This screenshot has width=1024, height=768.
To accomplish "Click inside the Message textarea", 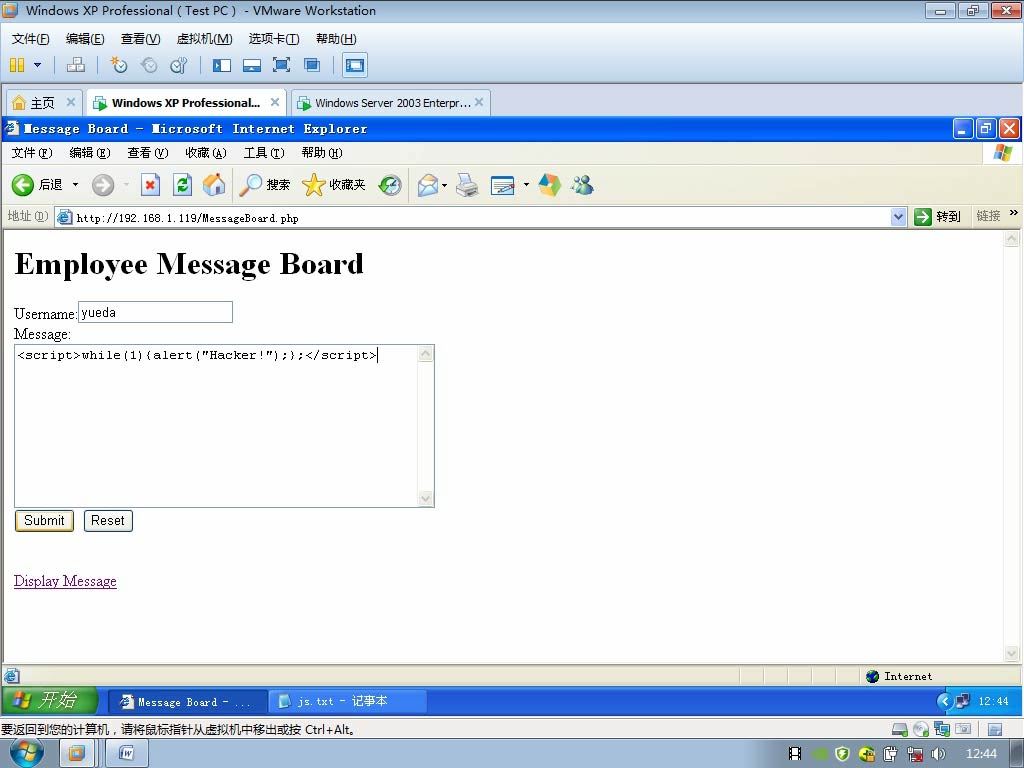I will [216, 426].
